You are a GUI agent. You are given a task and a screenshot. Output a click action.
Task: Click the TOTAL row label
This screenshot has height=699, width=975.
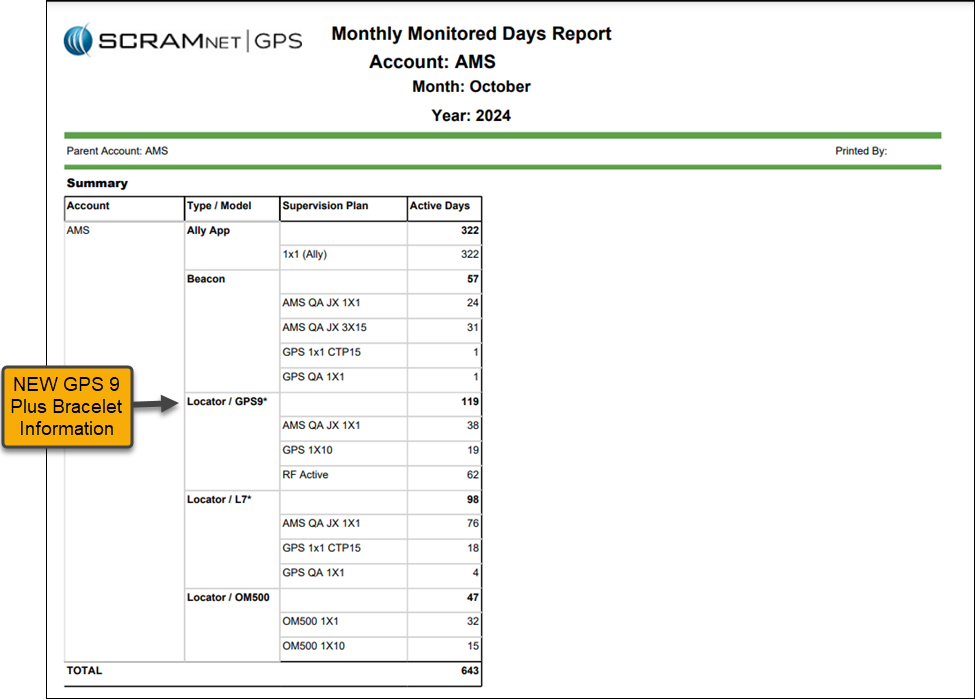coord(84,671)
